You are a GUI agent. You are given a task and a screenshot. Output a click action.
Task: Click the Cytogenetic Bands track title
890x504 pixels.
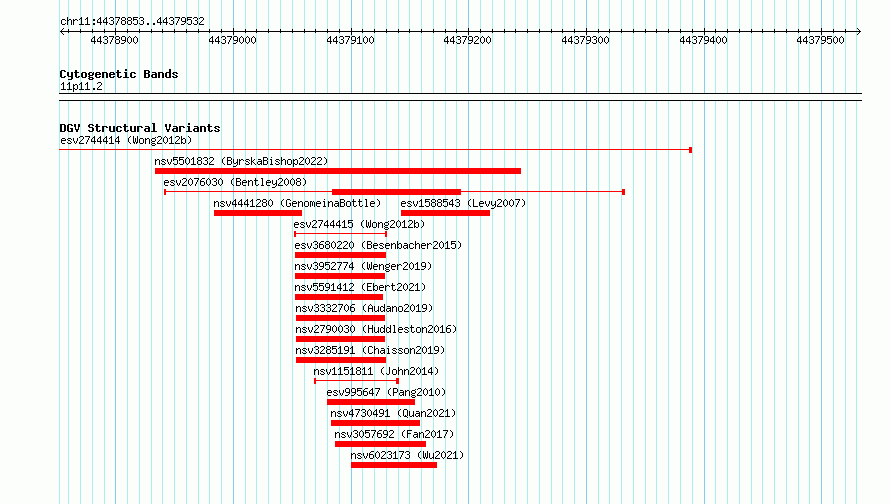coord(119,74)
